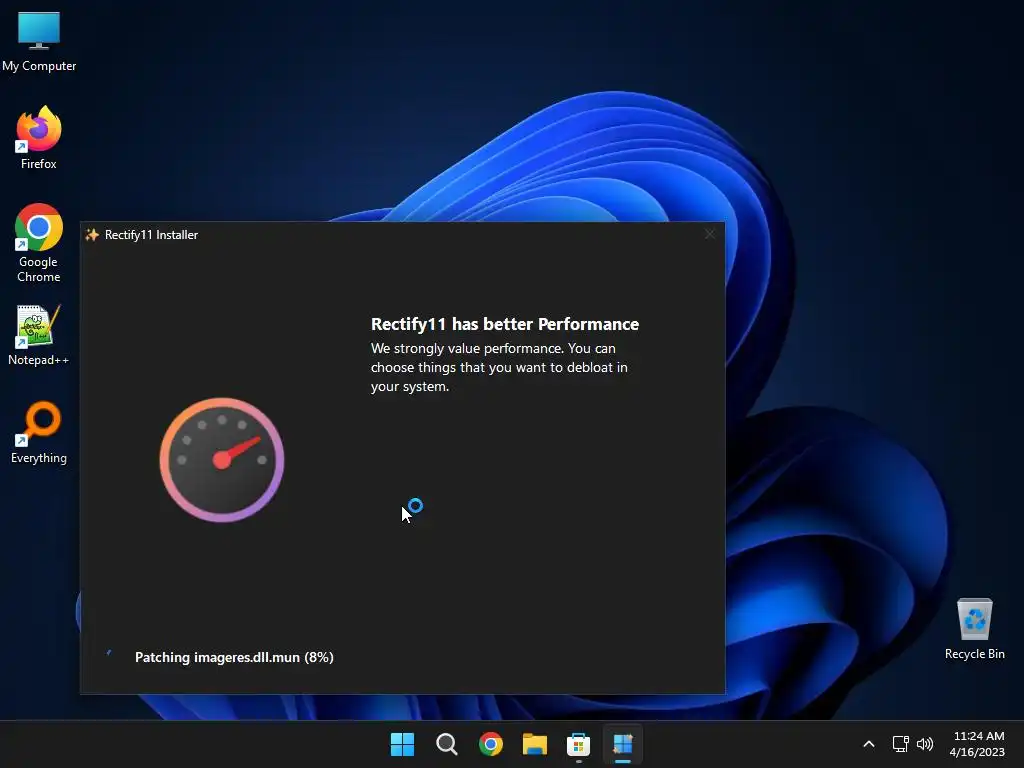Open Microsoft Store from the taskbar
The width and height of the screenshot is (1024, 768).
click(x=579, y=744)
